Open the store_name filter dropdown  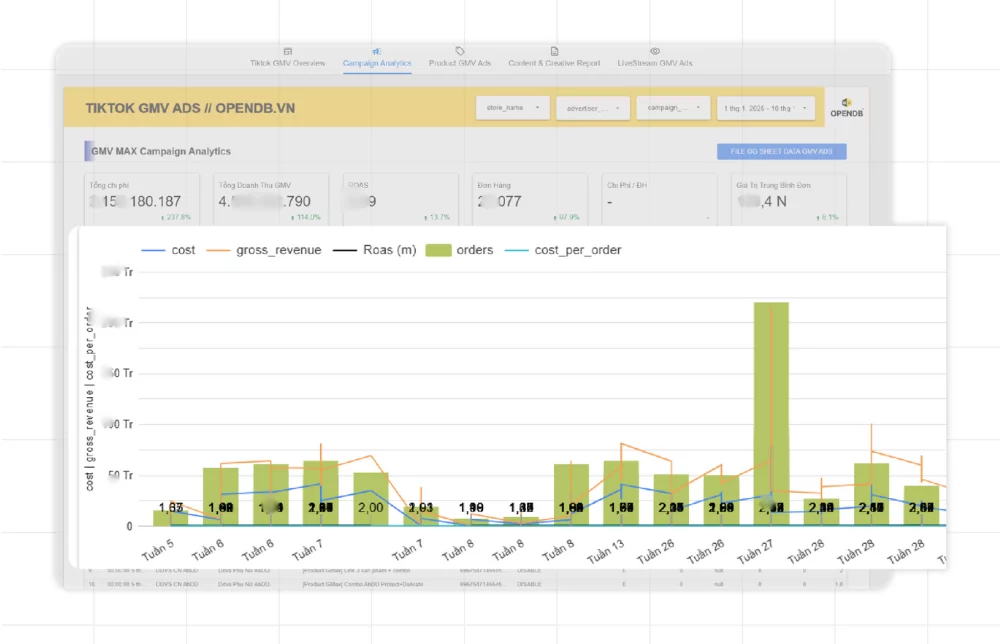512,108
